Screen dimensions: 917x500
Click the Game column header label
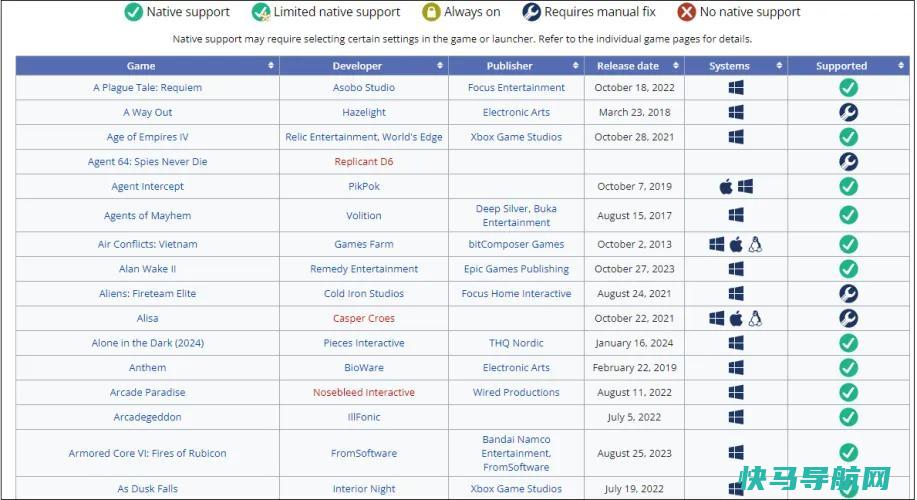pyautogui.click(x=141, y=66)
